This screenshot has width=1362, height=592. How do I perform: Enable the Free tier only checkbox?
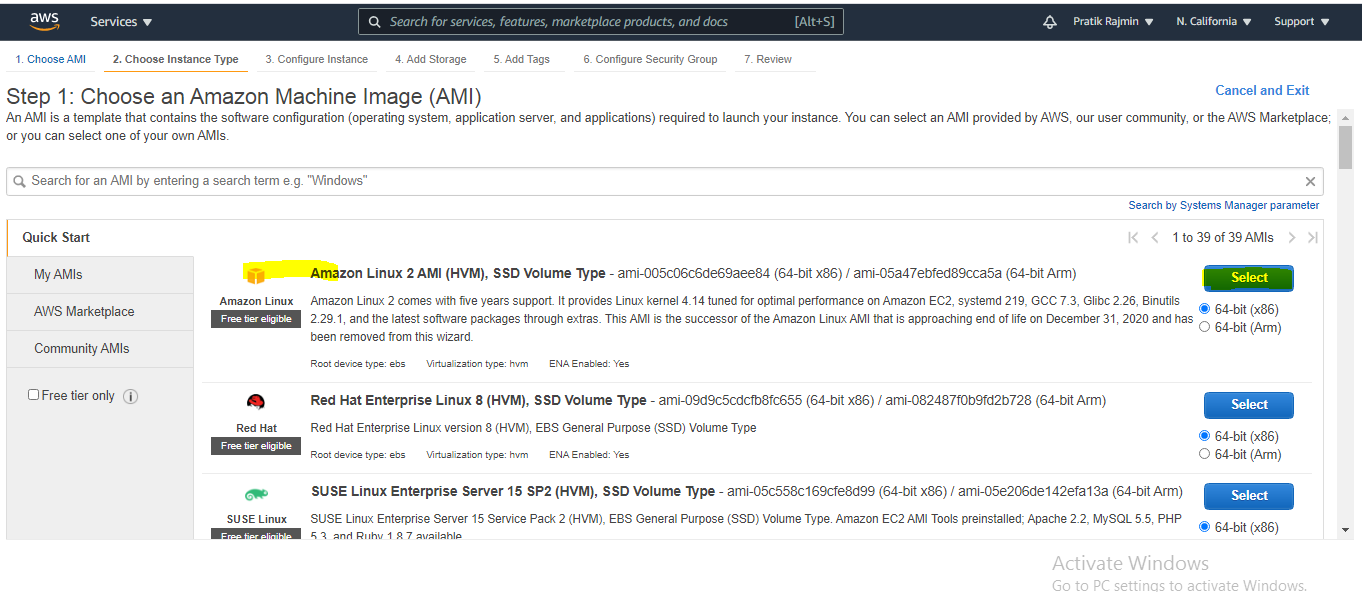pyautogui.click(x=33, y=395)
